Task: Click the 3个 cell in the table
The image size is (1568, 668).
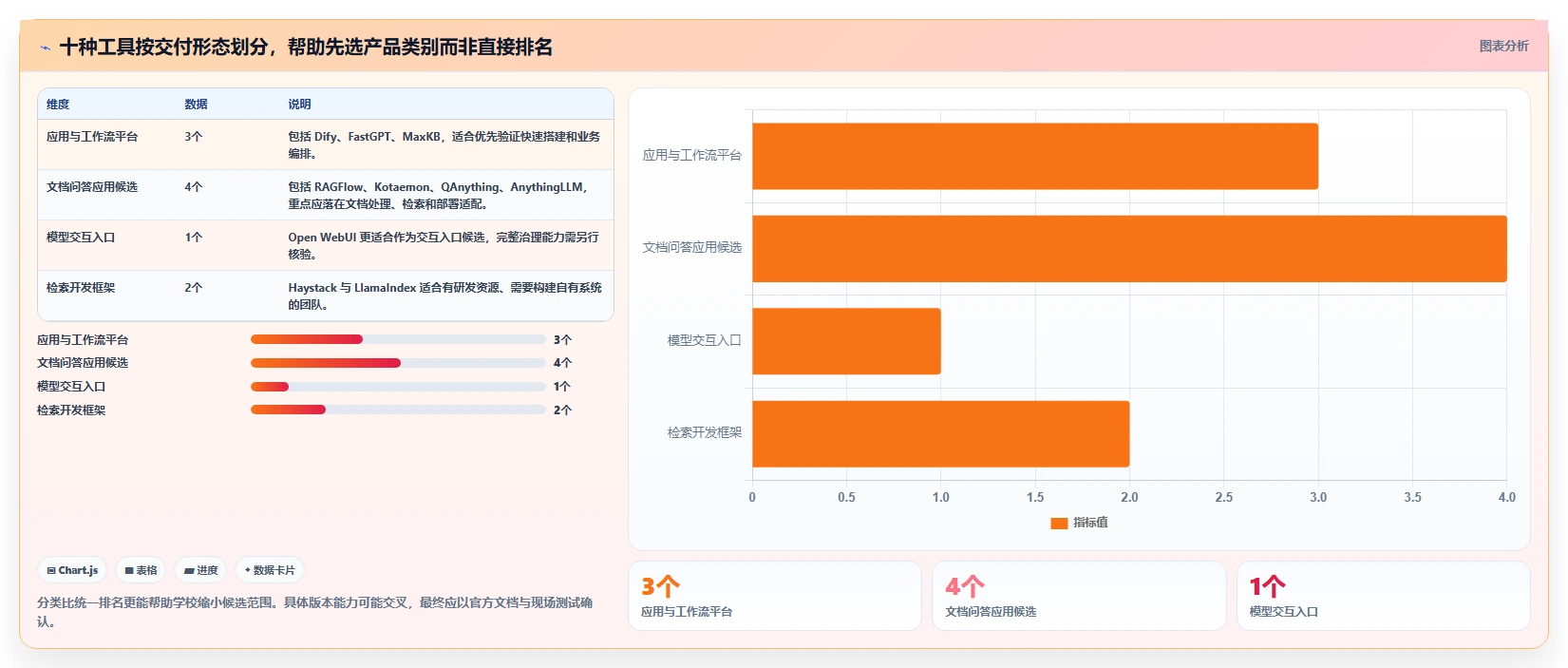Action: (x=194, y=137)
